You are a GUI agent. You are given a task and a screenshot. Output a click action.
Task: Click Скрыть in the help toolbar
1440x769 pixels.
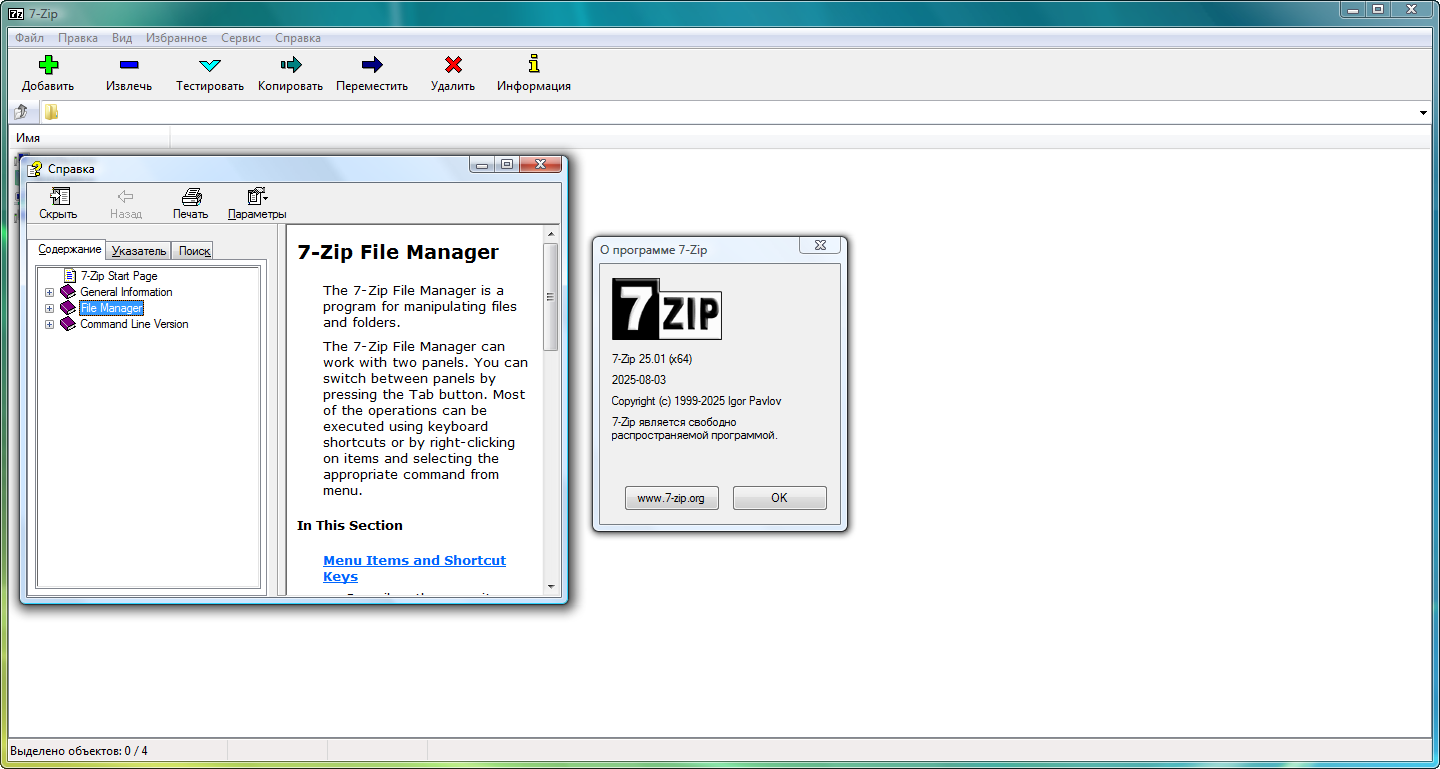coord(58,203)
